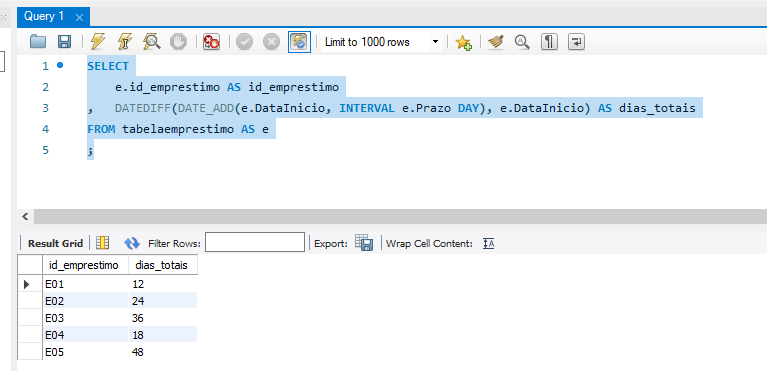Select the E03 cell

coord(86,318)
